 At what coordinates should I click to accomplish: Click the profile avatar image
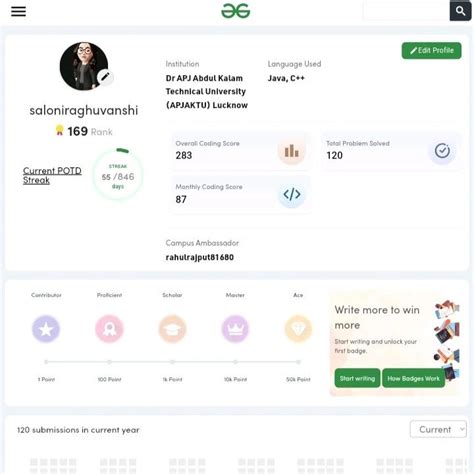pyautogui.click(x=84, y=66)
